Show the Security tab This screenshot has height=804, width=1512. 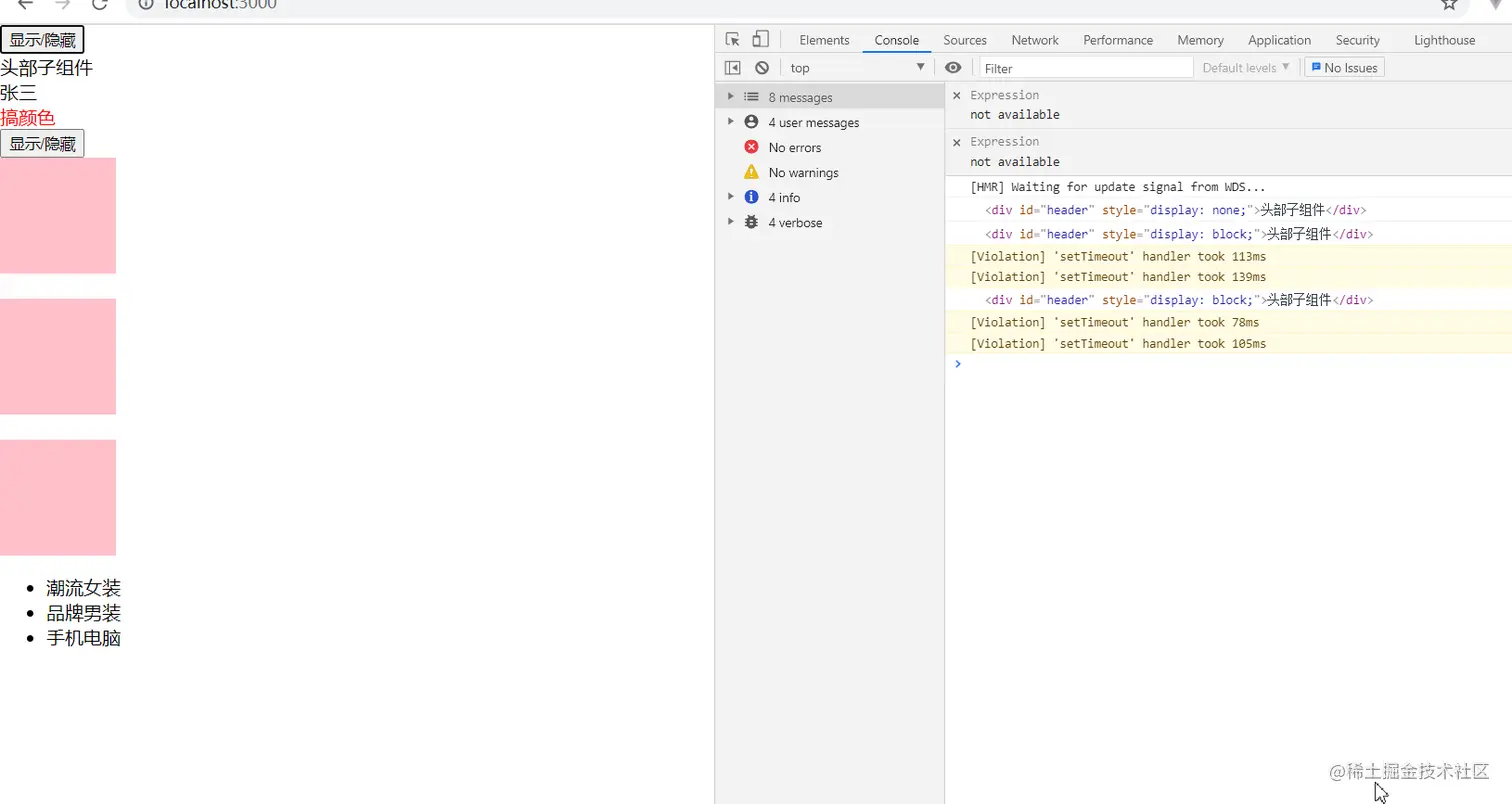[1357, 40]
